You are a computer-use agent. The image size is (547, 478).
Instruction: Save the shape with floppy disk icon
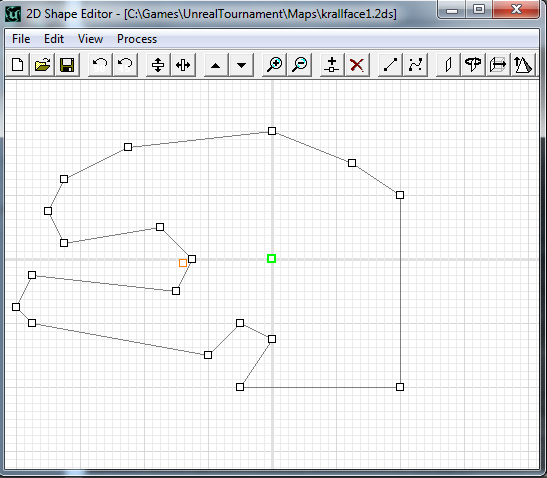[67, 65]
